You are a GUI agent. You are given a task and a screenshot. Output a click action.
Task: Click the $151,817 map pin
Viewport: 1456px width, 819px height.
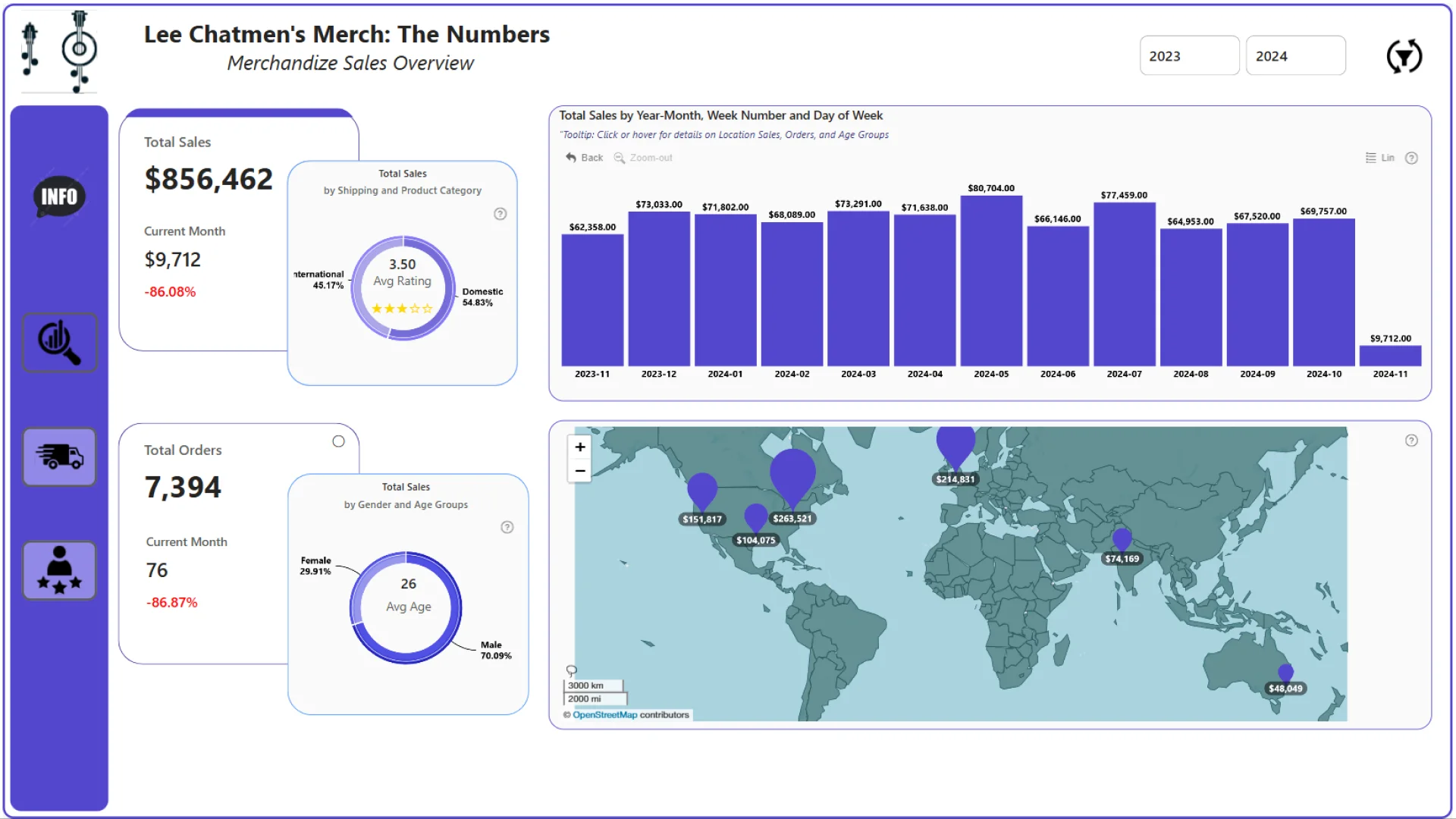pos(702,491)
